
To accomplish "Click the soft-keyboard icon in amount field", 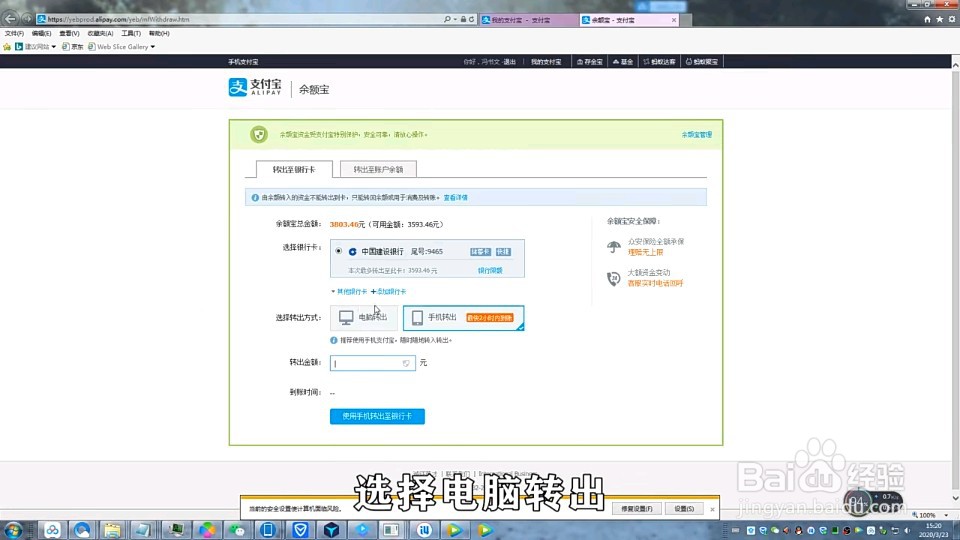I will 406,363.
